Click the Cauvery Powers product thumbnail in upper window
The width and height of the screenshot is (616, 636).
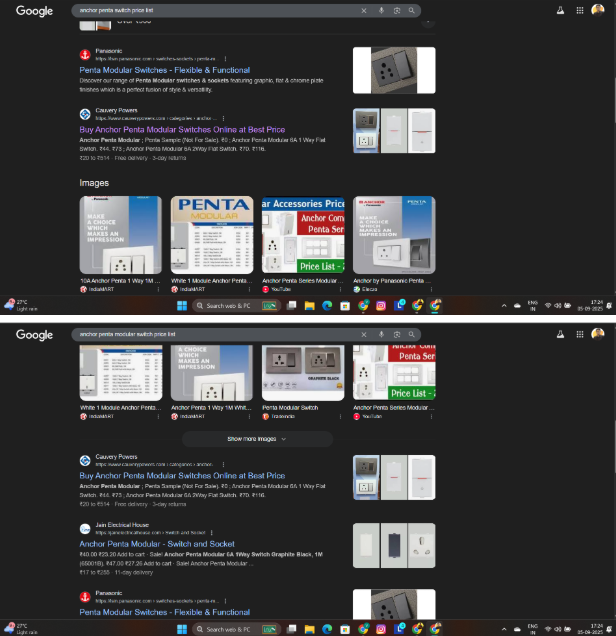(x=394, y=131)
